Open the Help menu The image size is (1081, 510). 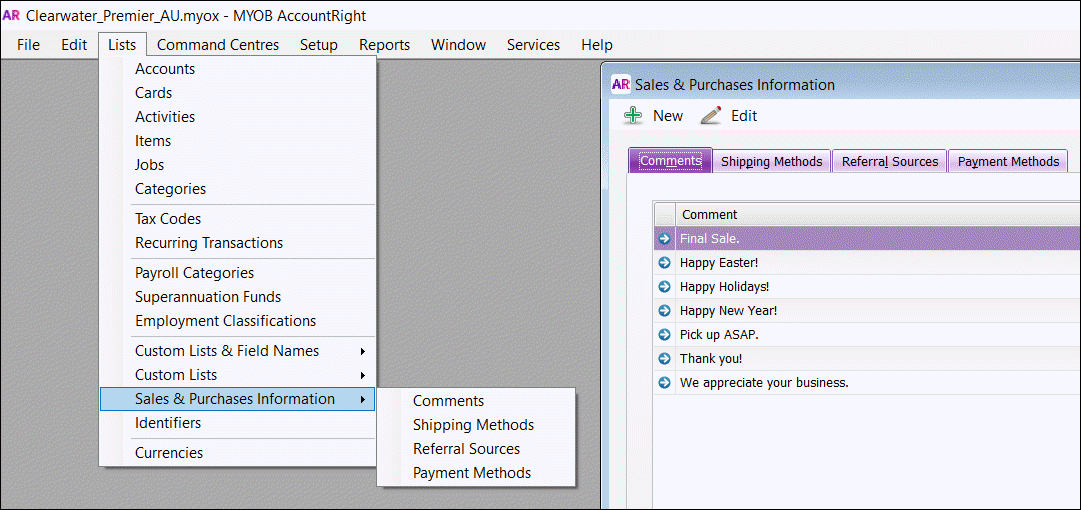[596, 45]
